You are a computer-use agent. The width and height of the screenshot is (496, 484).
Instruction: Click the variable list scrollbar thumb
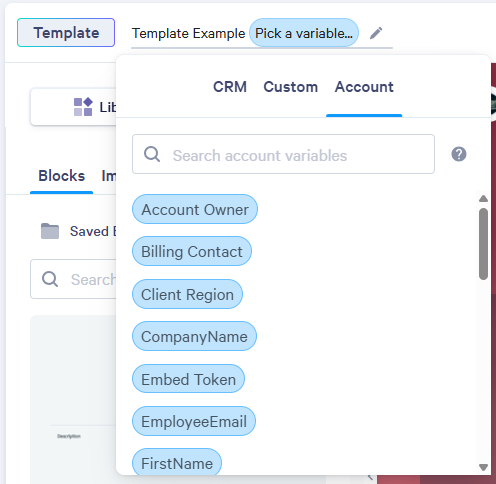(483, 244)
